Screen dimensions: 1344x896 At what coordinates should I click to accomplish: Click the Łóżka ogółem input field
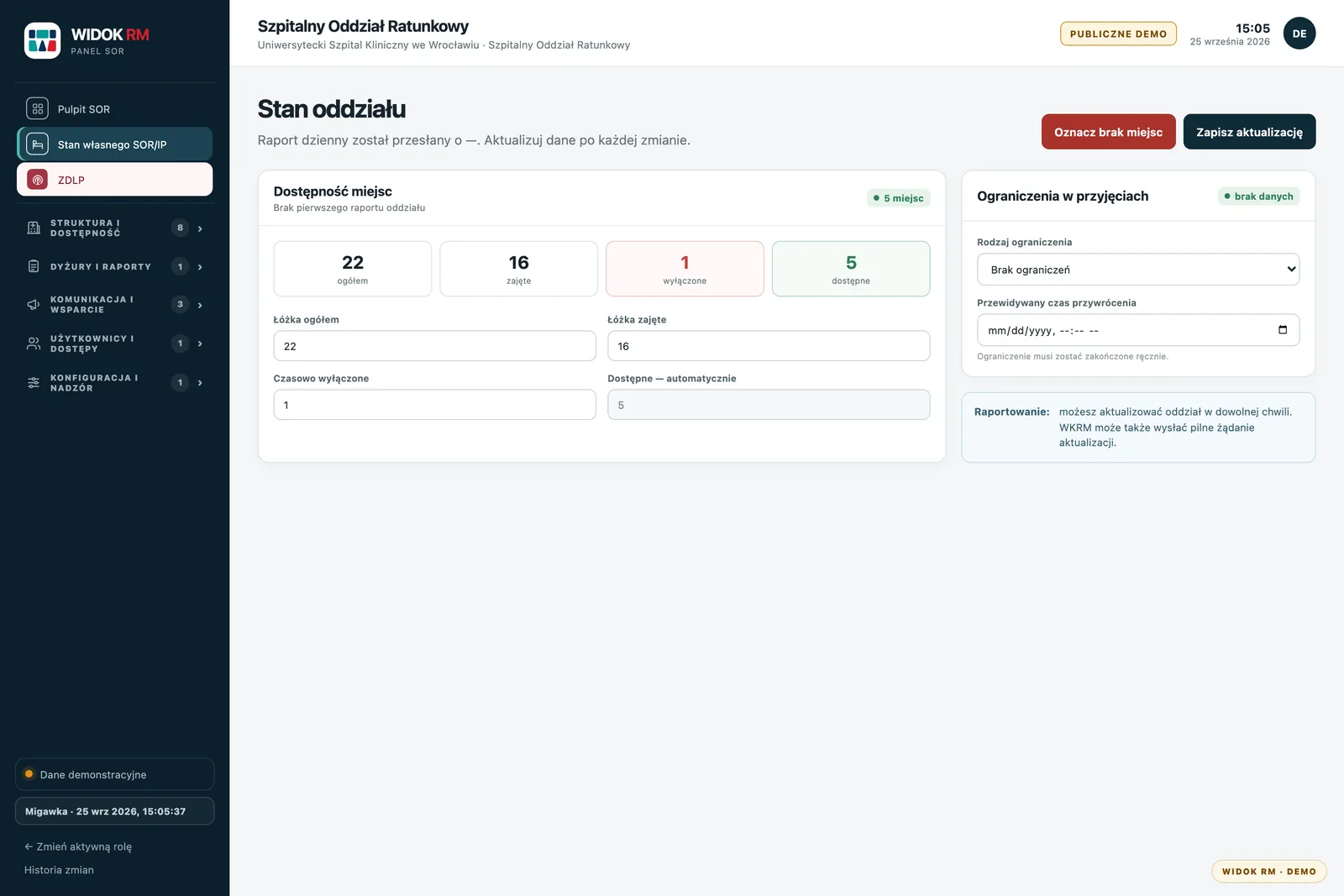pyautogui.click(x=434, y=346)
